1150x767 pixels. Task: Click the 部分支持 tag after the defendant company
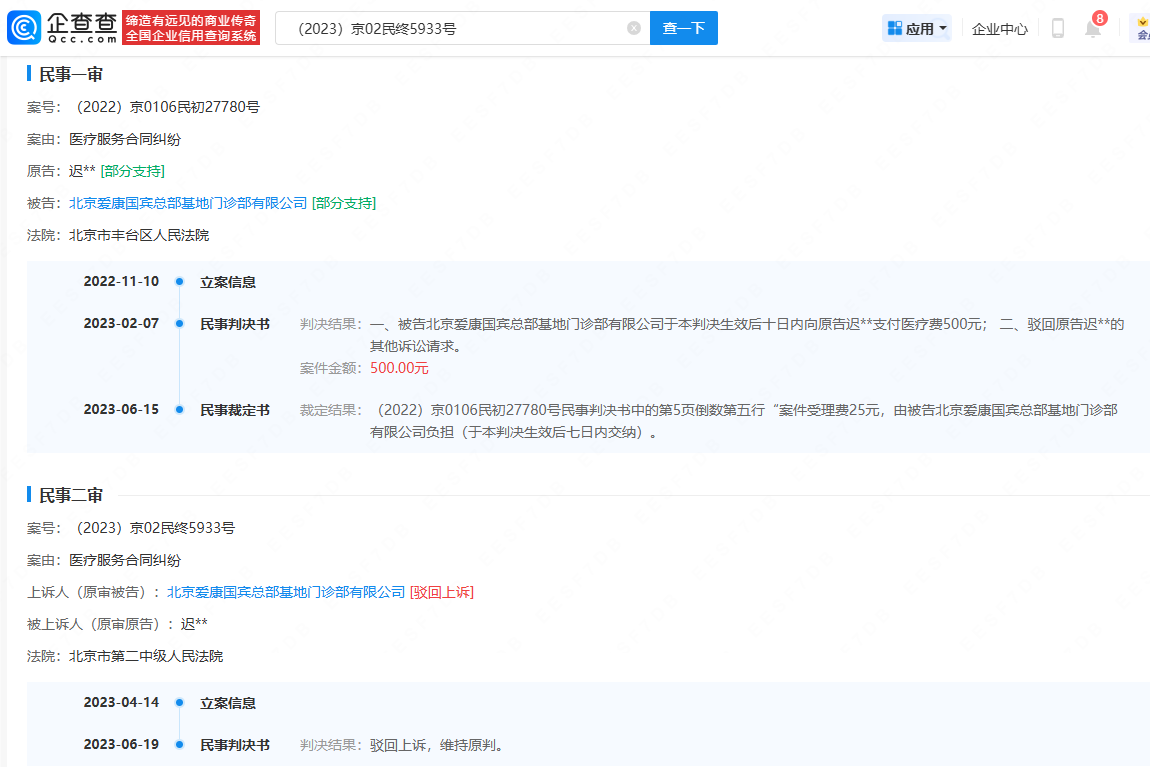(x=344, y=203)
